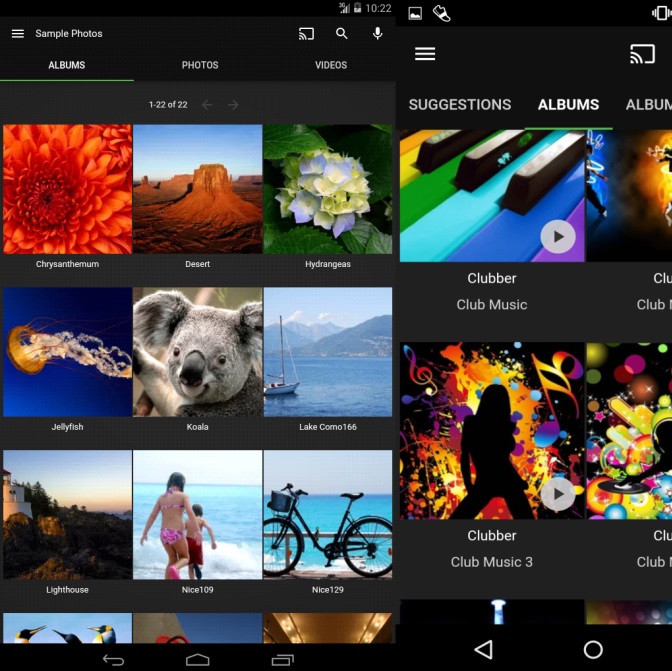Click the Lake Como166 label
Image resolution: width=672 pixels, height=671 pixels.
pos(328,427)
